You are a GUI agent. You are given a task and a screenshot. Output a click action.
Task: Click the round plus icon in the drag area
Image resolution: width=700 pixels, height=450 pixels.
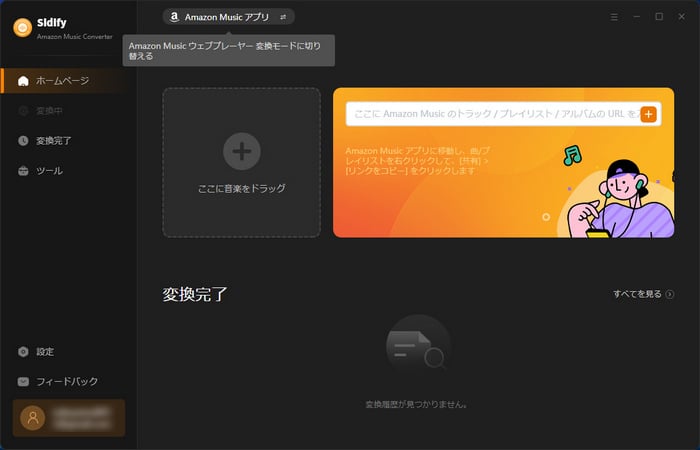tap(242, 151)
